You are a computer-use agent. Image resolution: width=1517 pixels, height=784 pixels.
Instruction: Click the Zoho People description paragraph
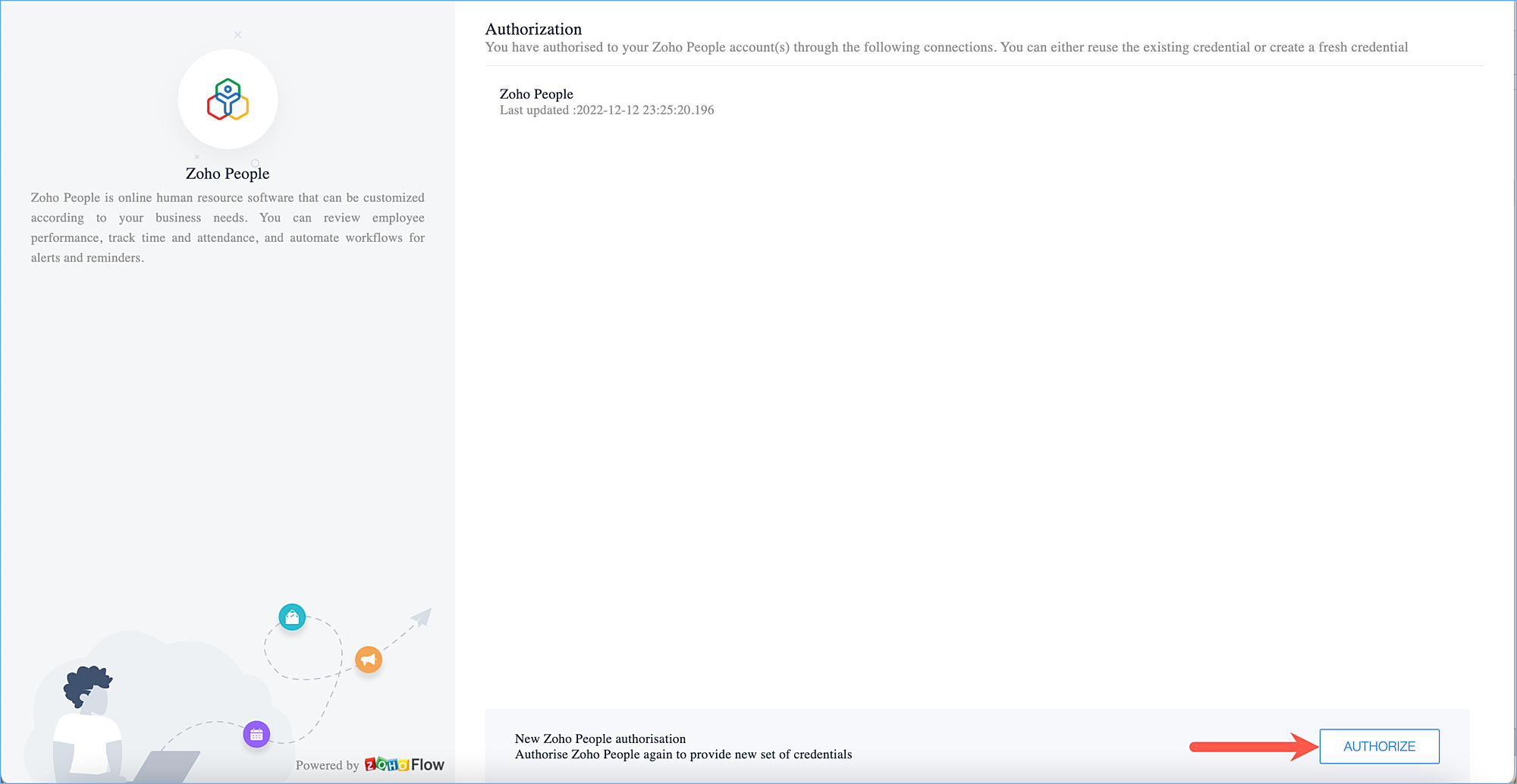(x=228, y=227)
